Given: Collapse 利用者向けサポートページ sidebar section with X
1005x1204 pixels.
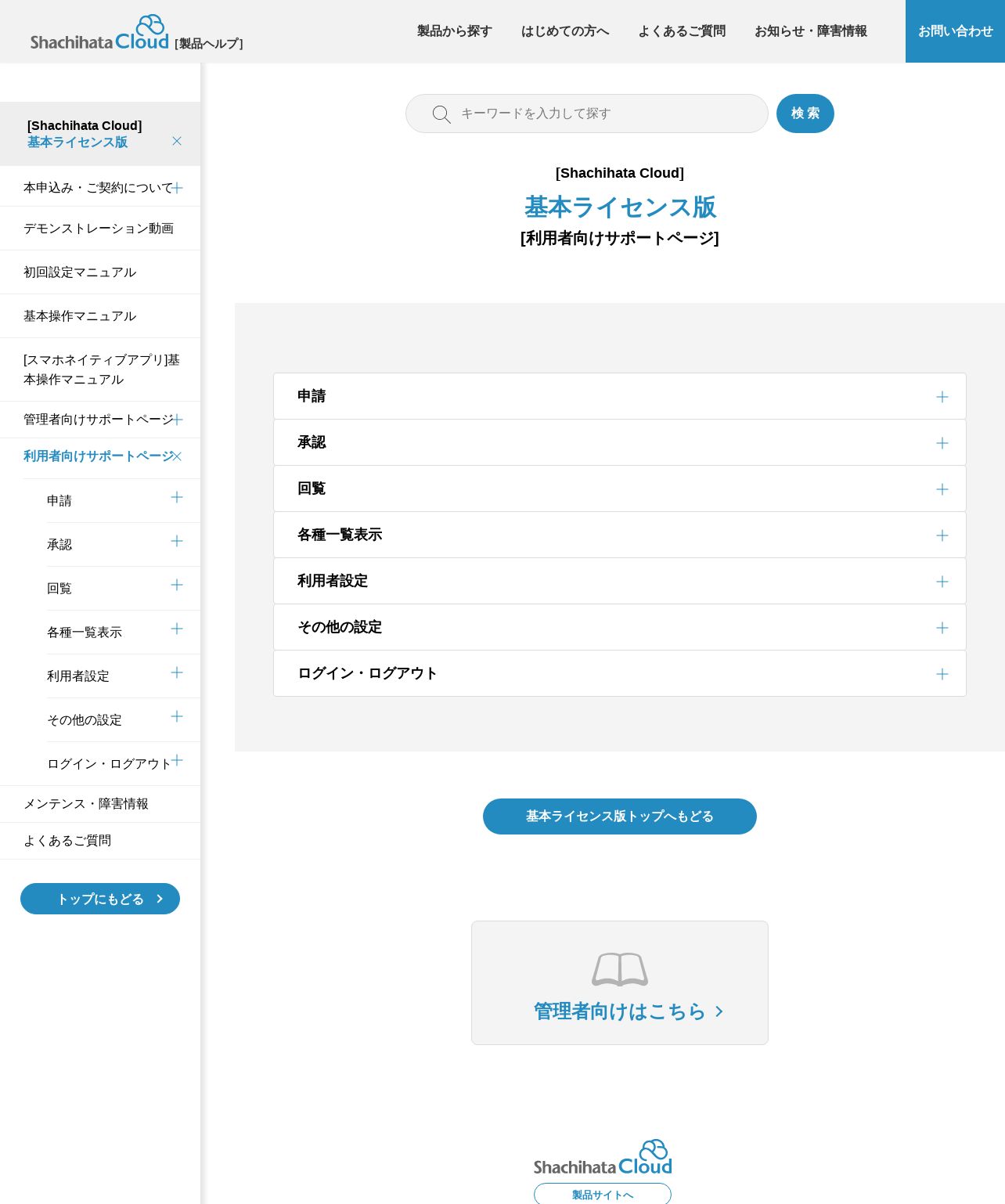Looking at the screenshot, I should pyautogui.click(x=177, y=456).
